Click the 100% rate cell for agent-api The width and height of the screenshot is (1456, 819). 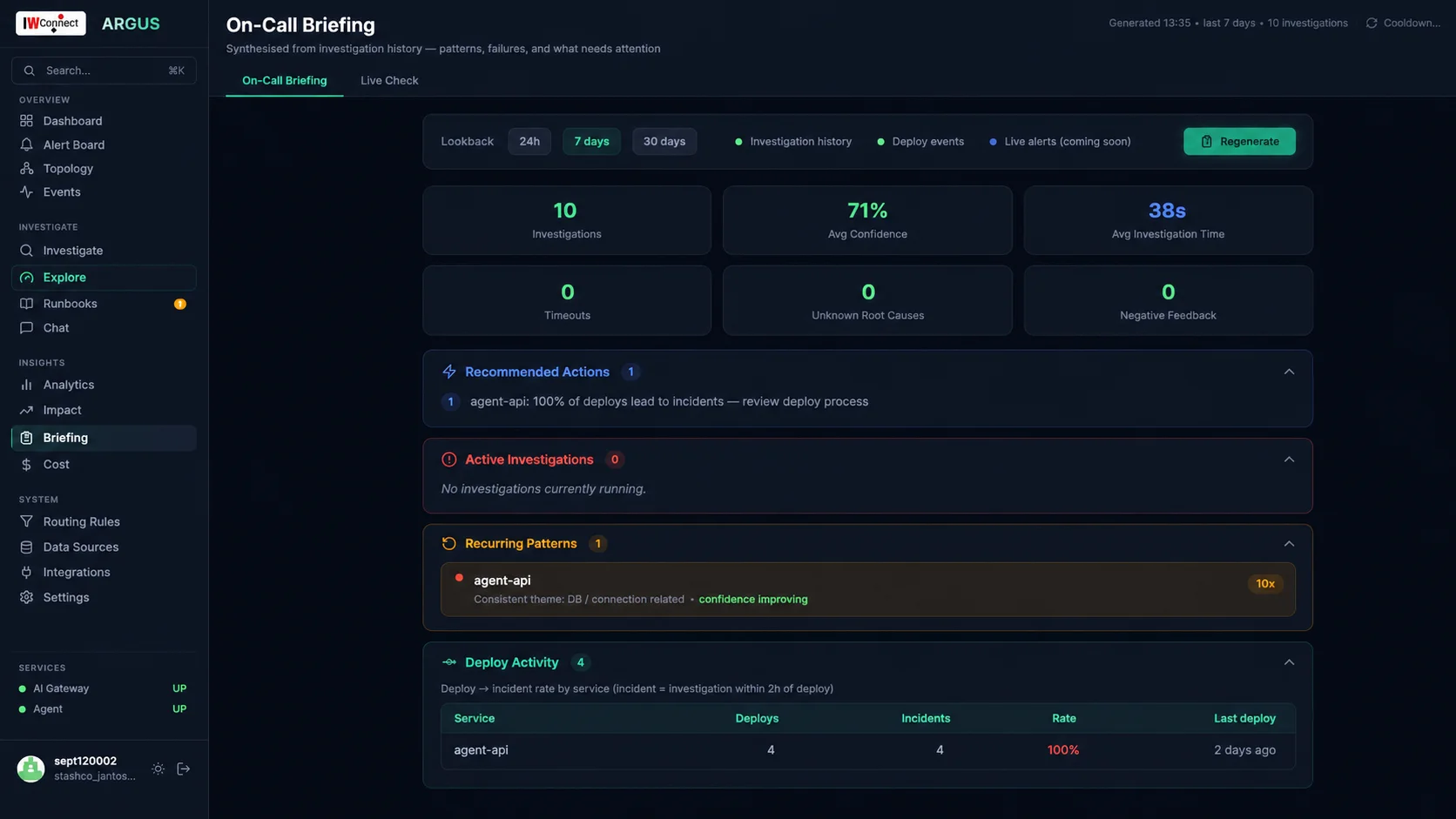[1063, 750]
